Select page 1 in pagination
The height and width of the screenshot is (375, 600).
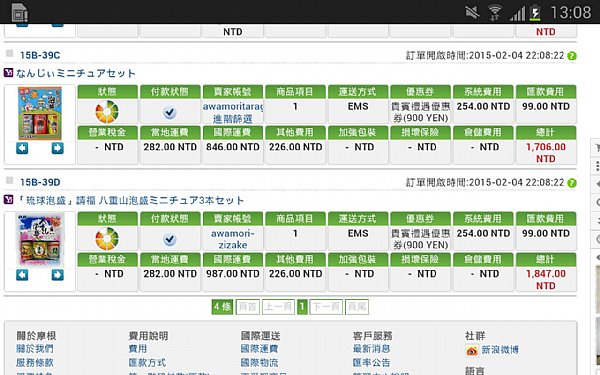tap(302, 307)
